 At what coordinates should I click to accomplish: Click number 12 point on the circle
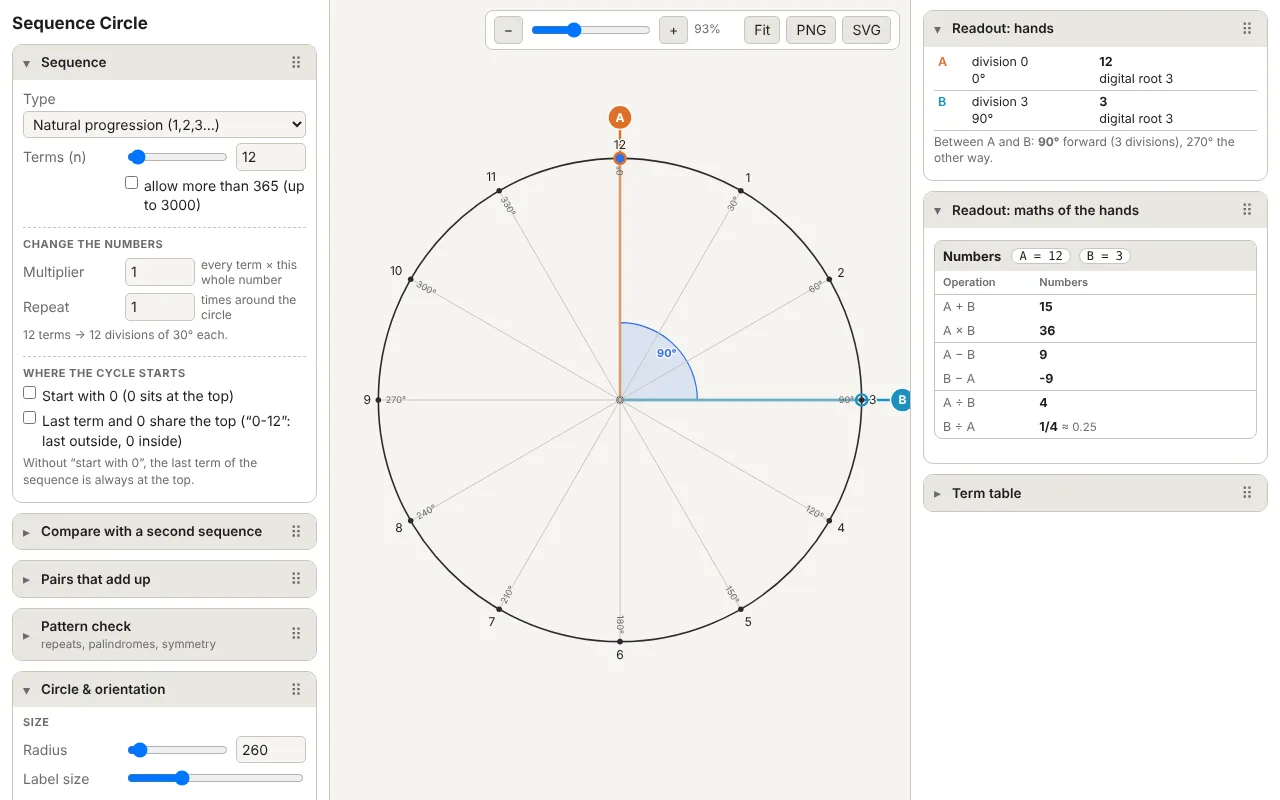pyautogui.click(x=620, y=158)
